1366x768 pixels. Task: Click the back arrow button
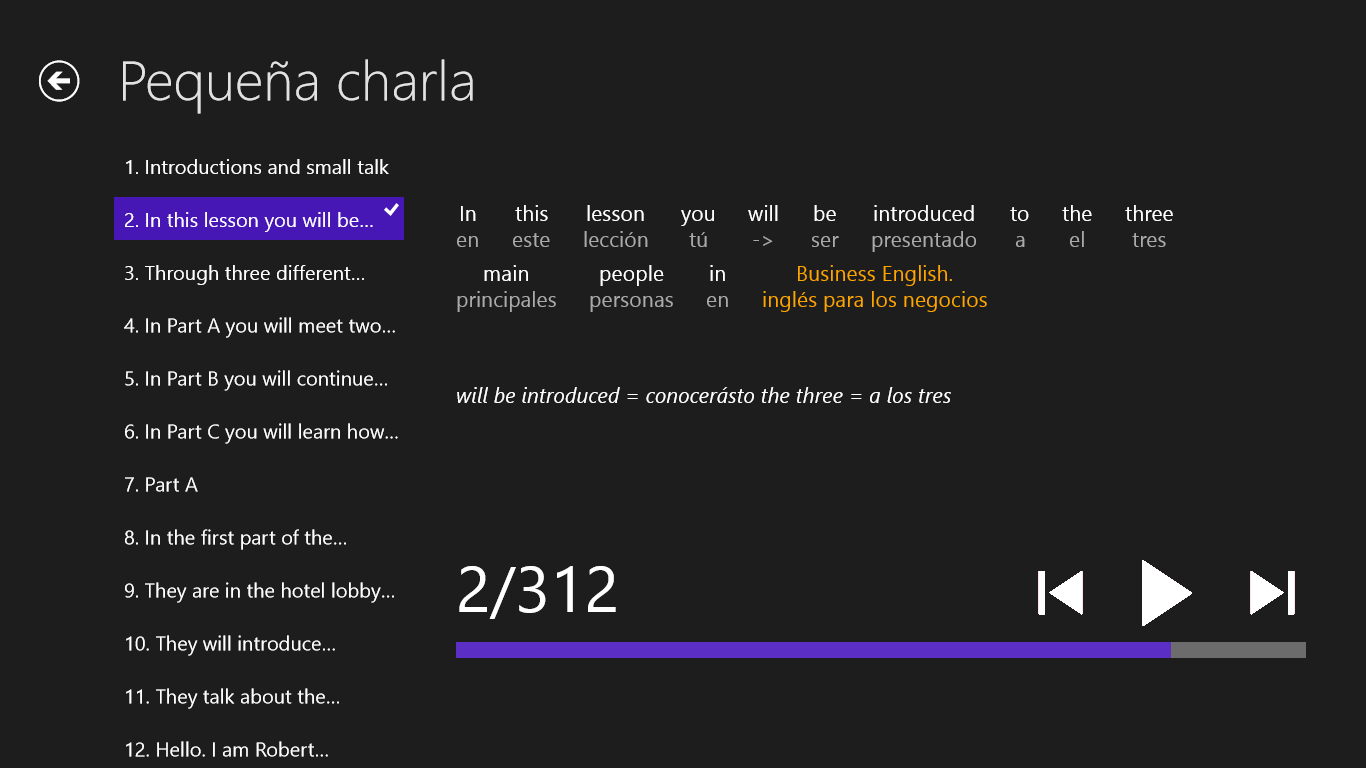point(59,81)
